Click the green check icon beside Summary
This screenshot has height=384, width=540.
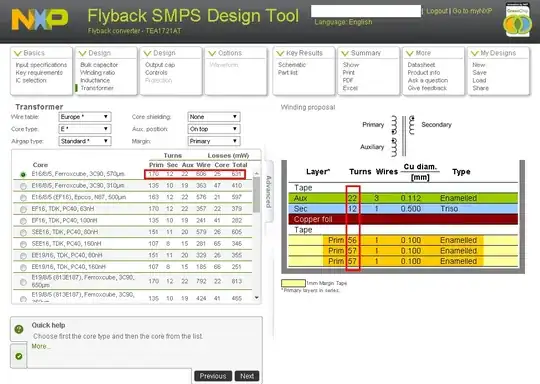coord(345,53)
